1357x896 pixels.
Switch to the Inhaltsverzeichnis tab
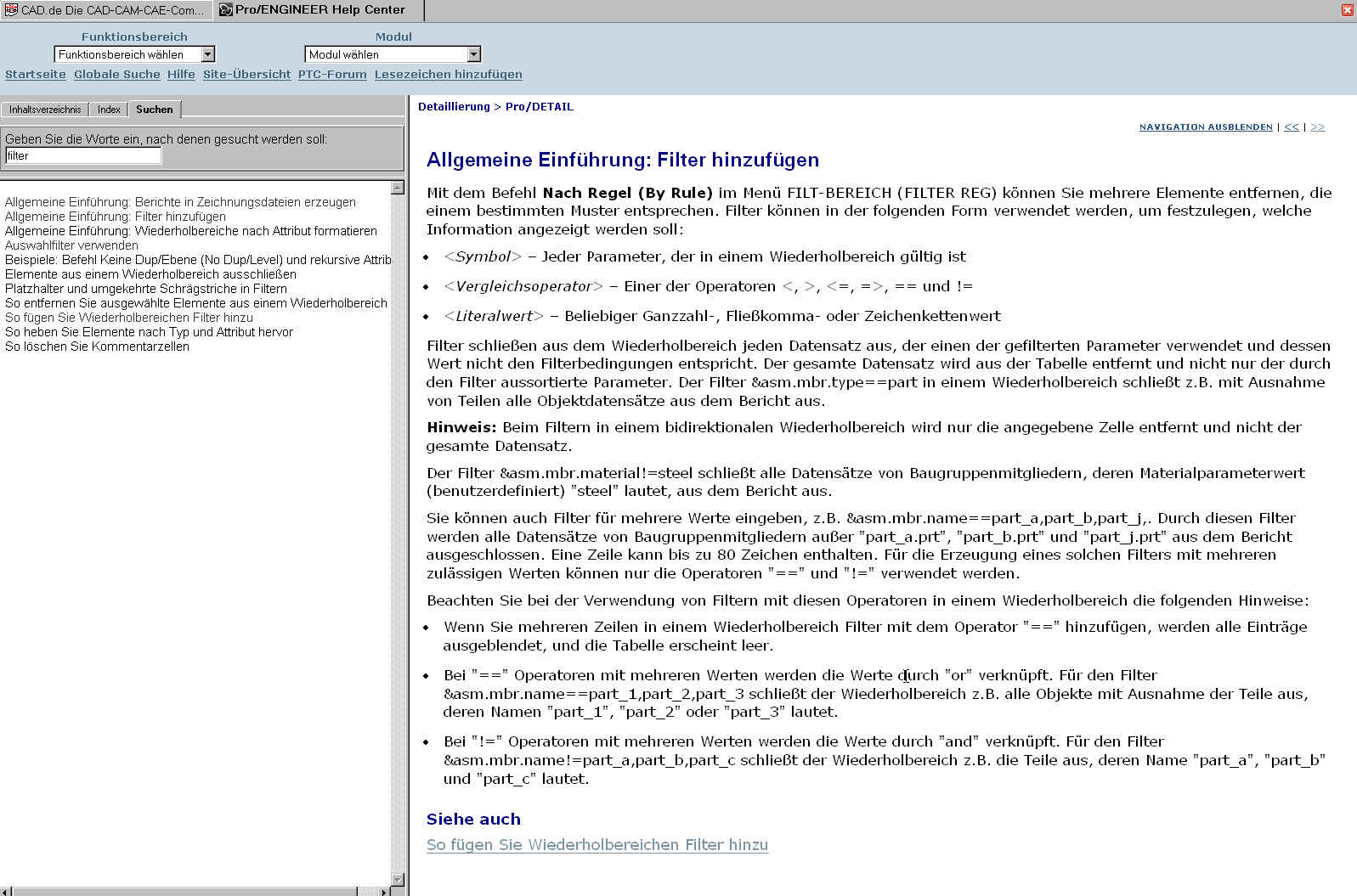click(45, 110)
